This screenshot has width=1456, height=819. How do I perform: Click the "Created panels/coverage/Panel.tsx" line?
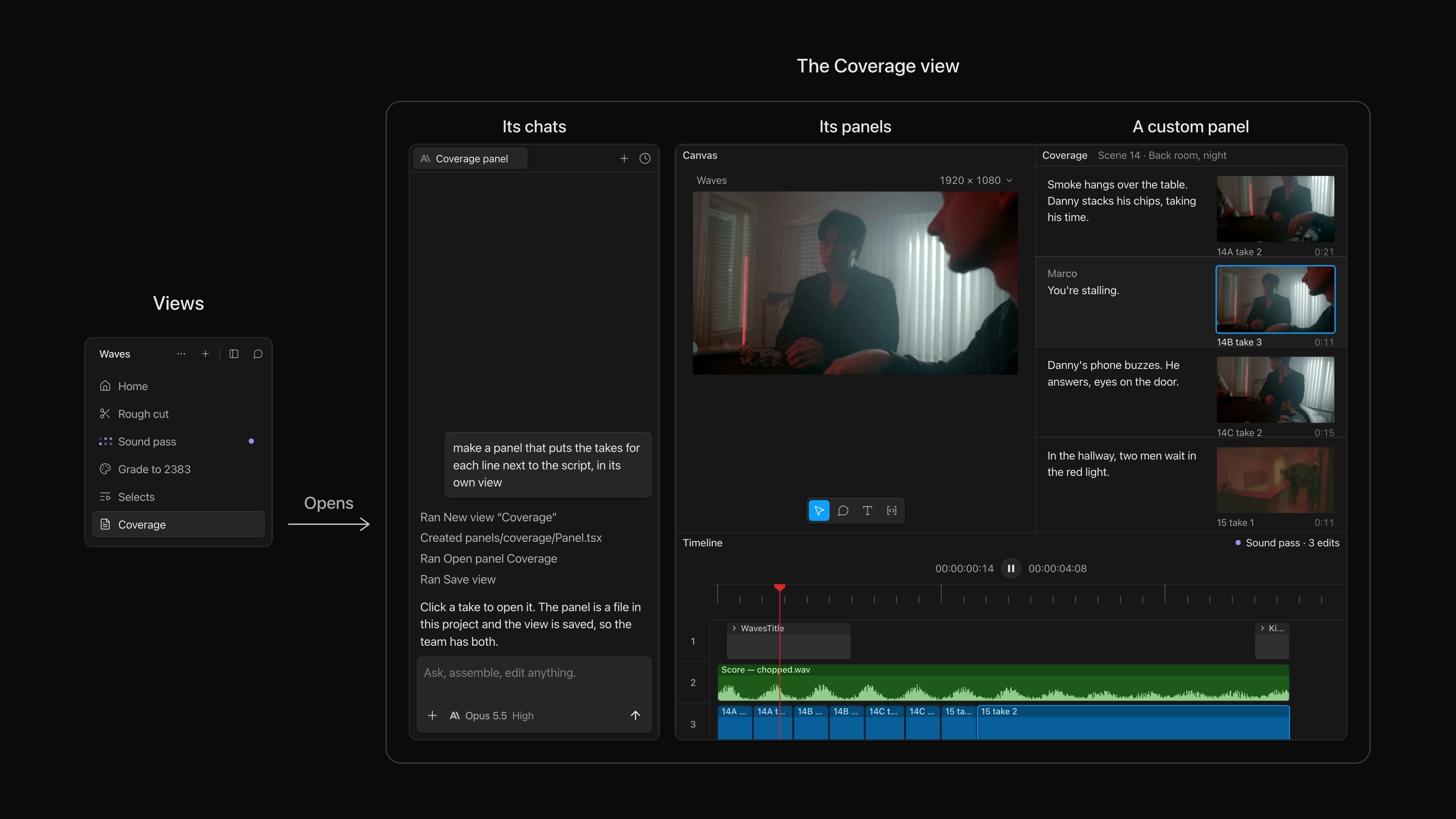511,538
